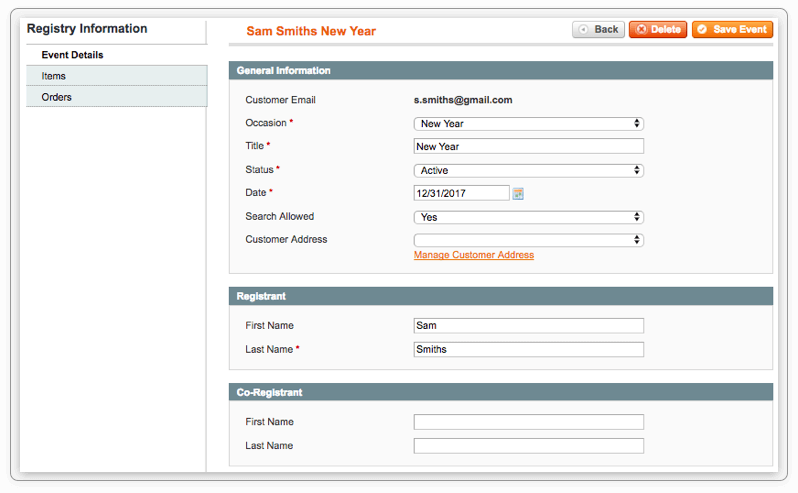Click the email s.smiths@gmail.com
This screenshot has width=798, height=493.
463,100
